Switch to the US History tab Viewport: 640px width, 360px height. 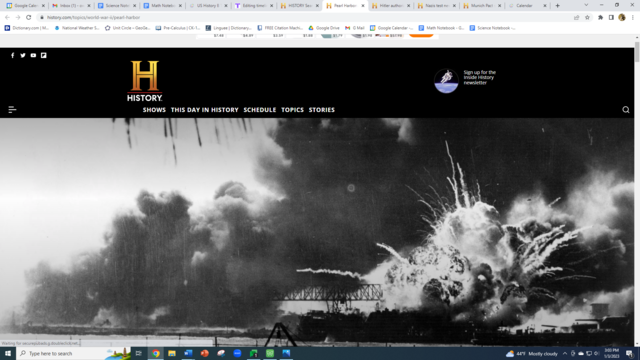(208, 6)
